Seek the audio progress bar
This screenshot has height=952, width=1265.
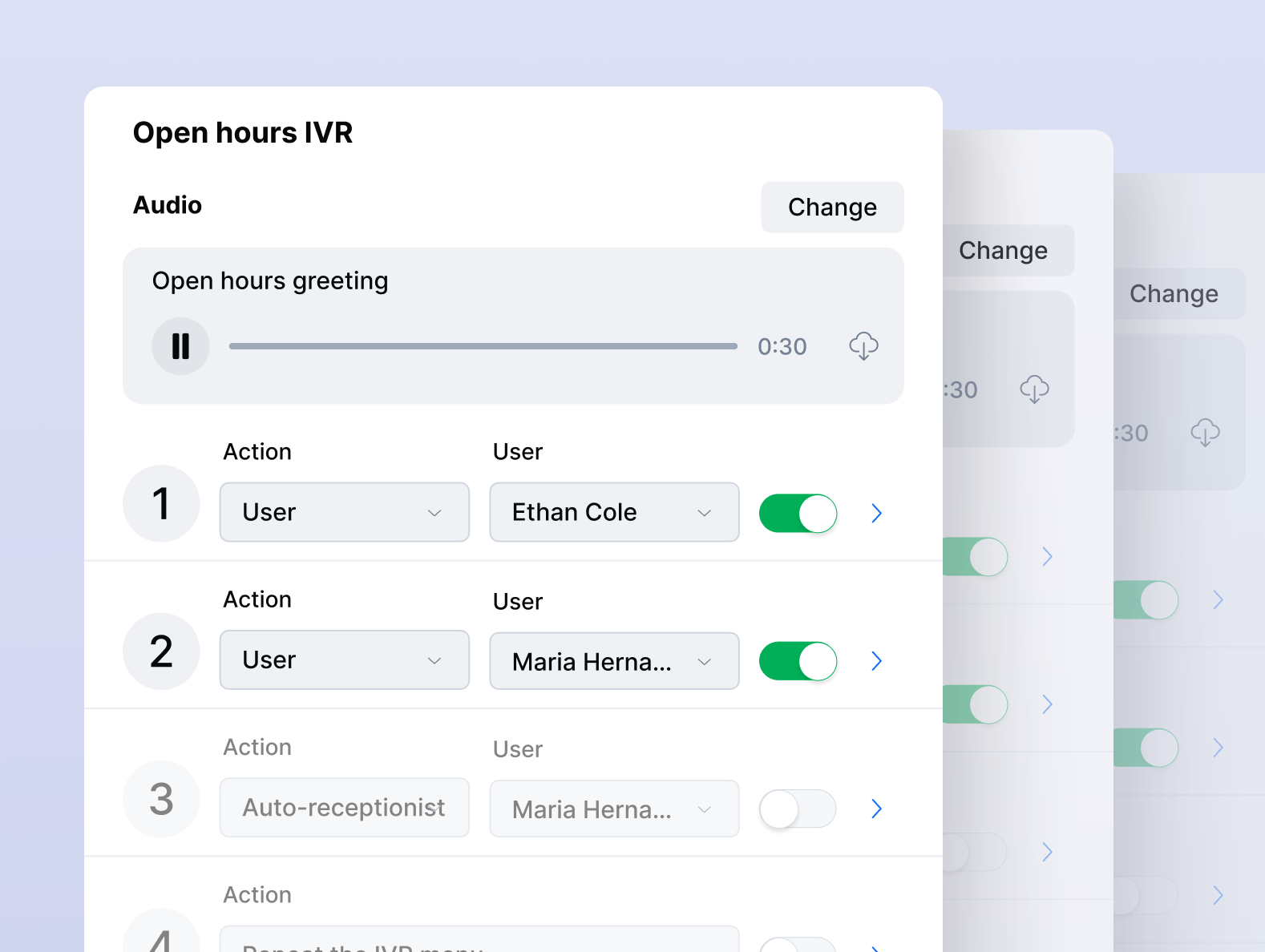(483, 346)
